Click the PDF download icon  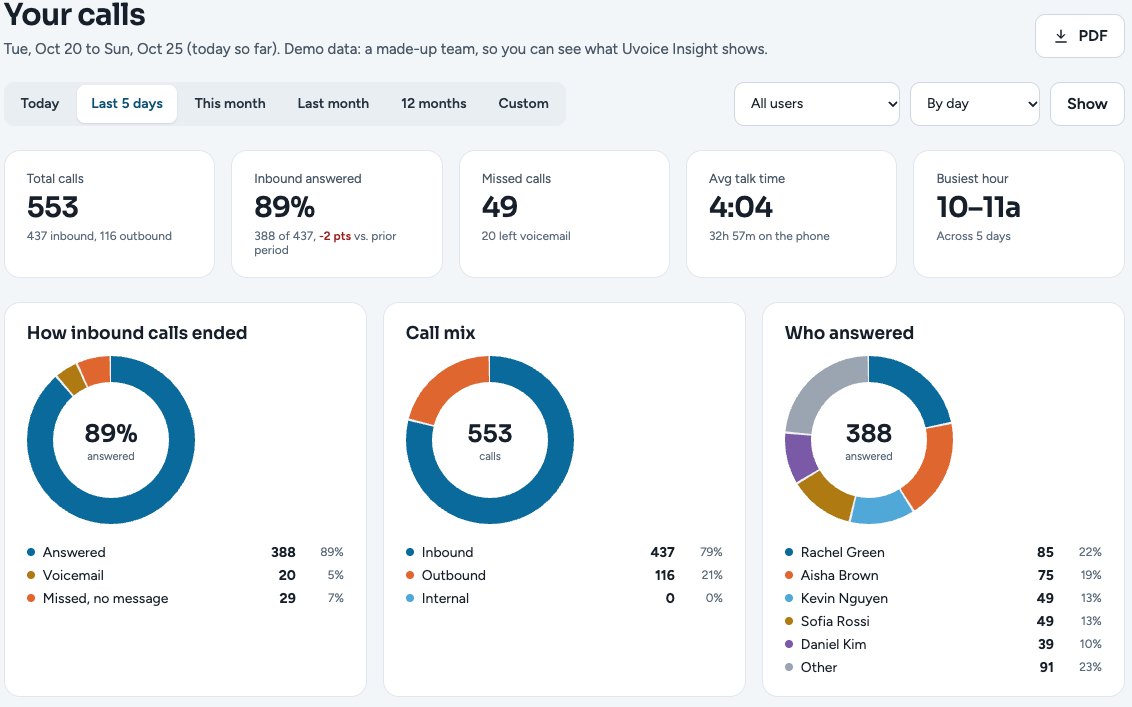pos(1061,36)
